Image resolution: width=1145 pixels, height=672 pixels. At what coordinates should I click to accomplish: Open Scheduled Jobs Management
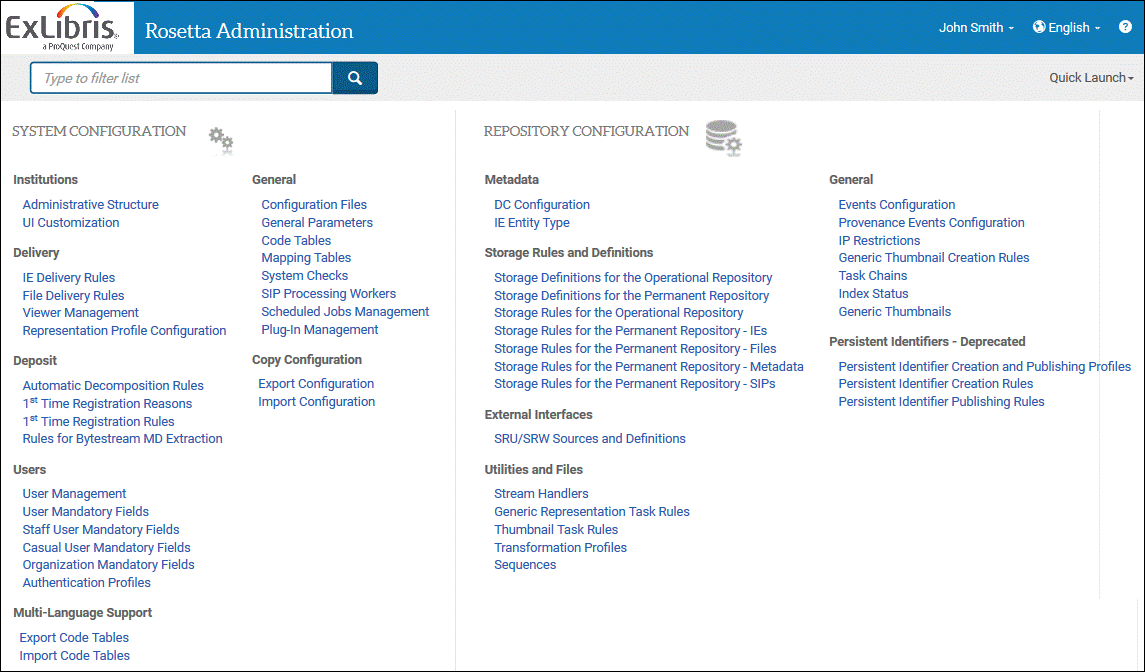345,312
